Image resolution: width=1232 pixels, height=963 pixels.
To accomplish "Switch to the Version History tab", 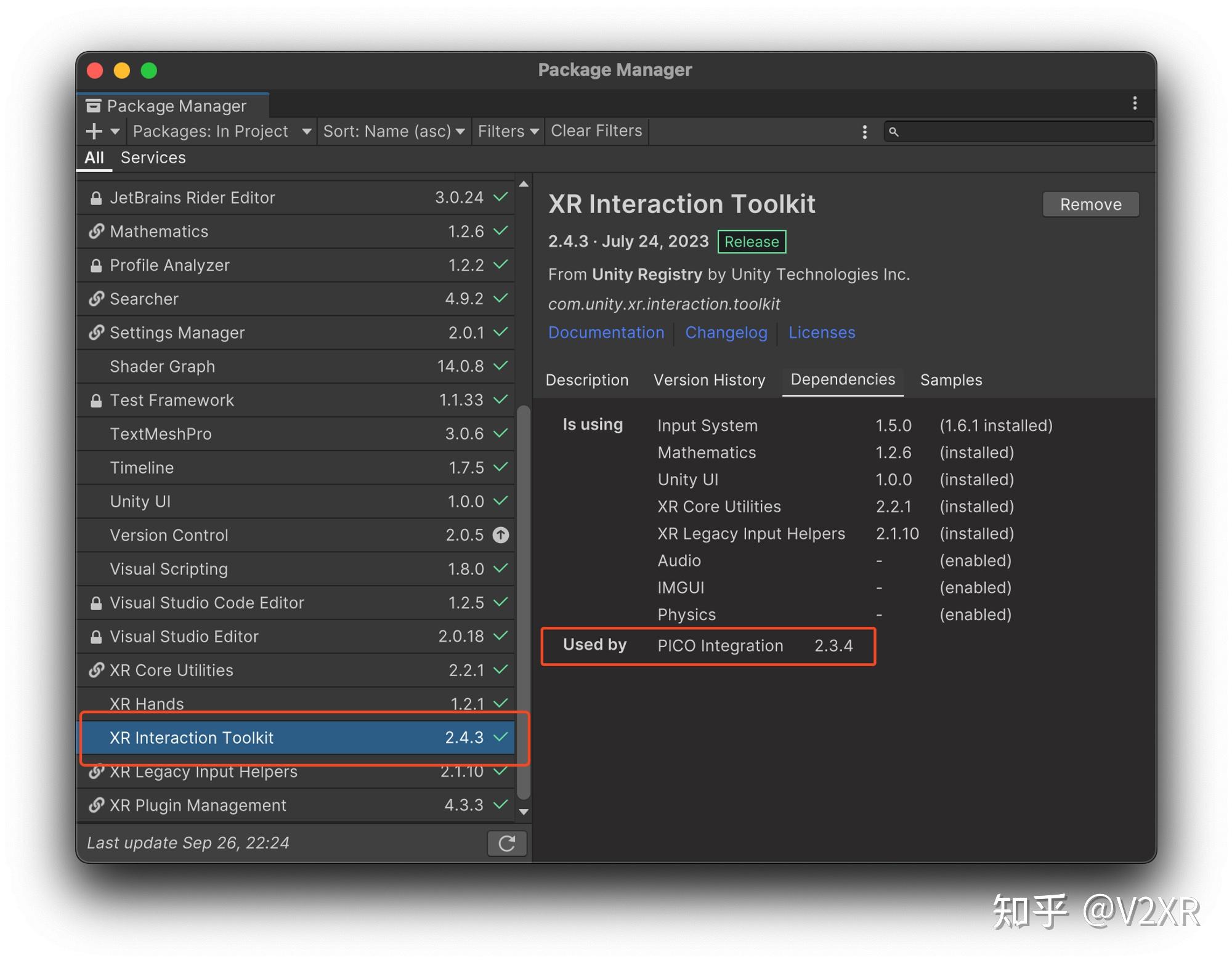I will point(709,380).
